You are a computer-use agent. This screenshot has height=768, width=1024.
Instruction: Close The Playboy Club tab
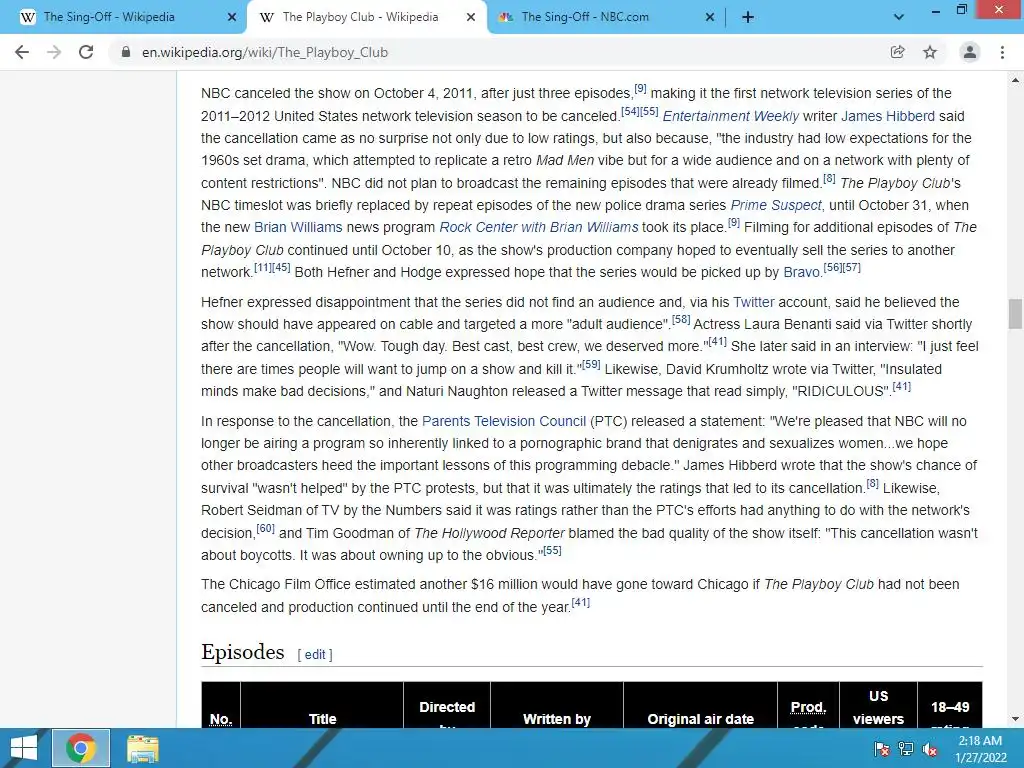(x=471, y=18)
